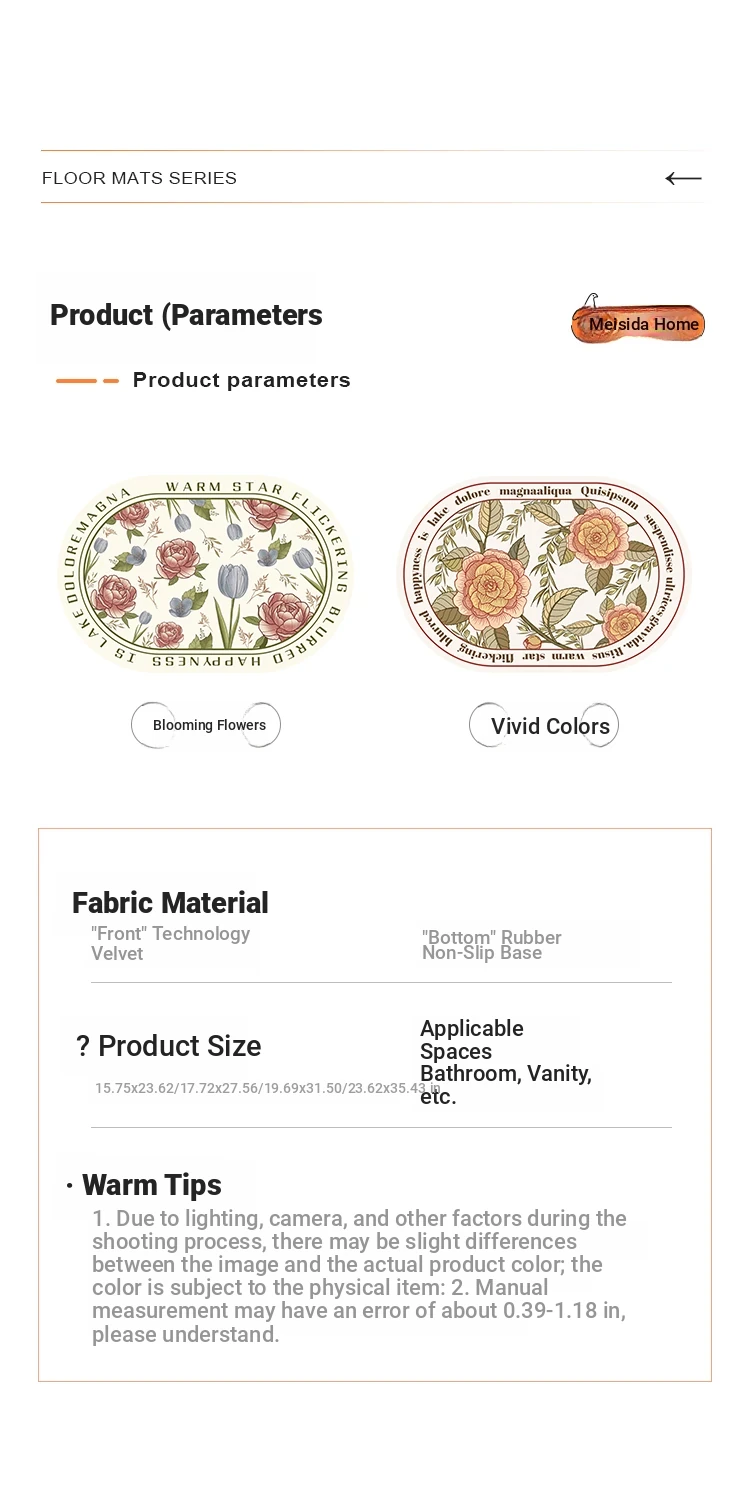750x1495 pixels.
Task: Open the FLOOR MATS SERIES header text
Action: coord(139,178)
